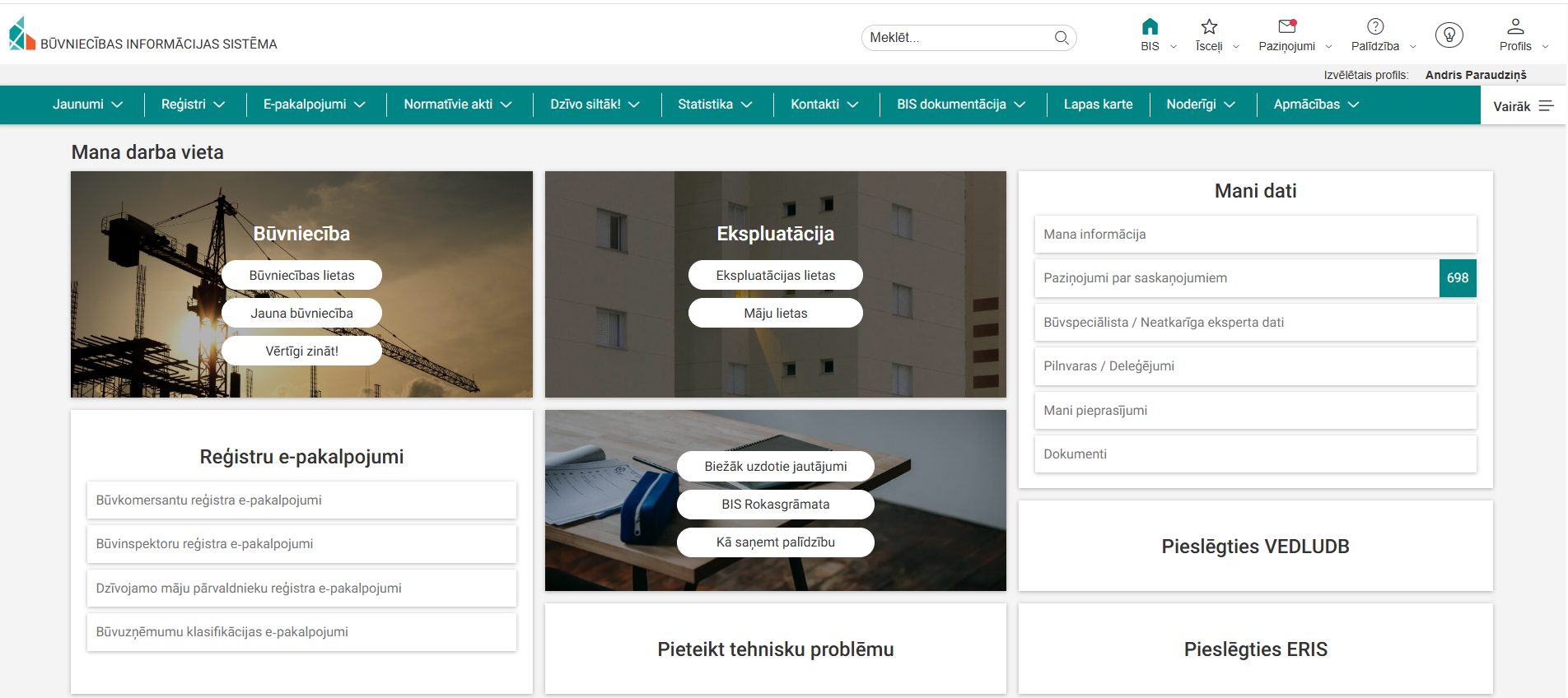The image size is (1568, 698).
Task: Click the BIS home icon
Action: click(x=1150, y=27)
